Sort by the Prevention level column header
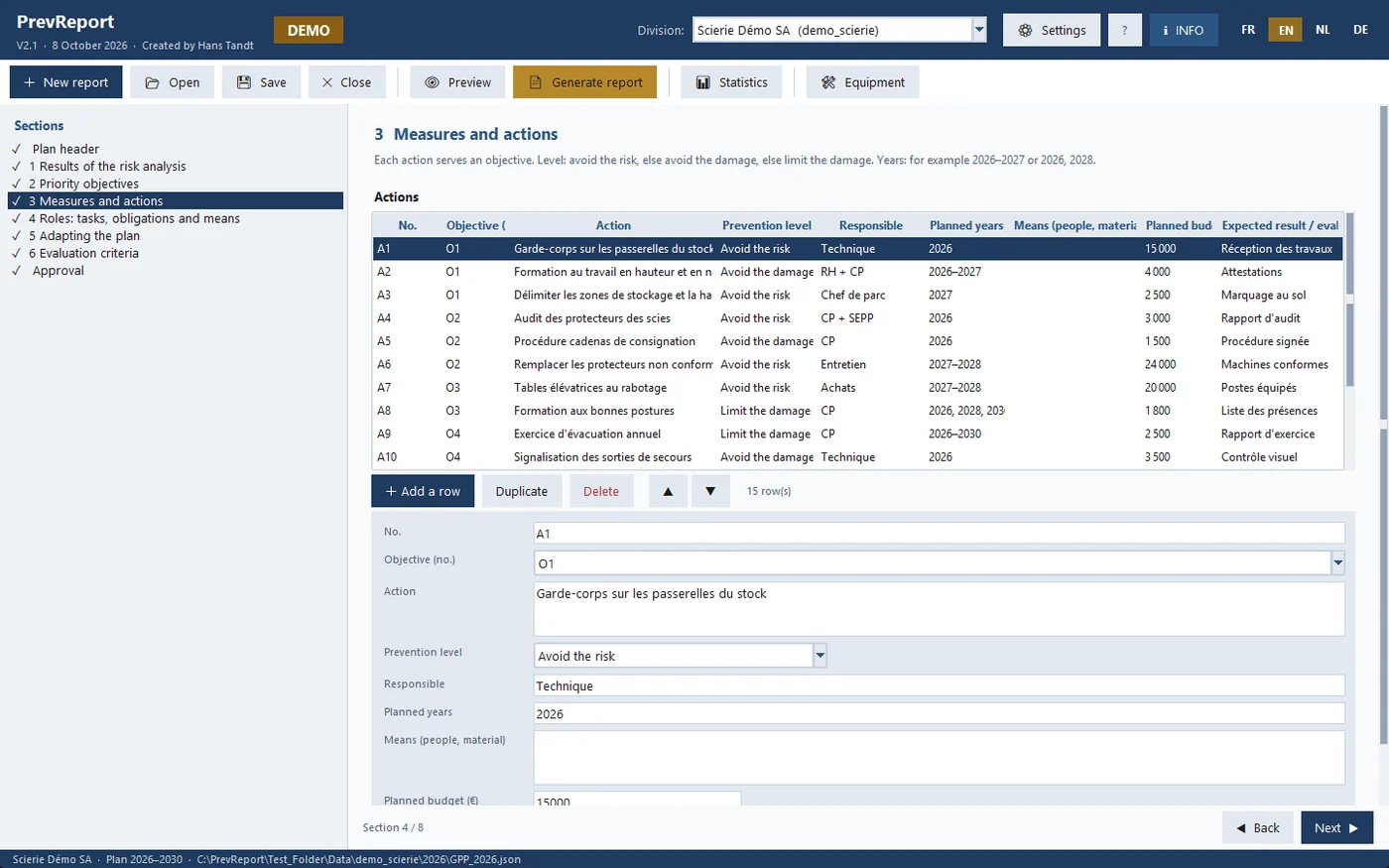 pyautogui.click(x=767, y=225)
